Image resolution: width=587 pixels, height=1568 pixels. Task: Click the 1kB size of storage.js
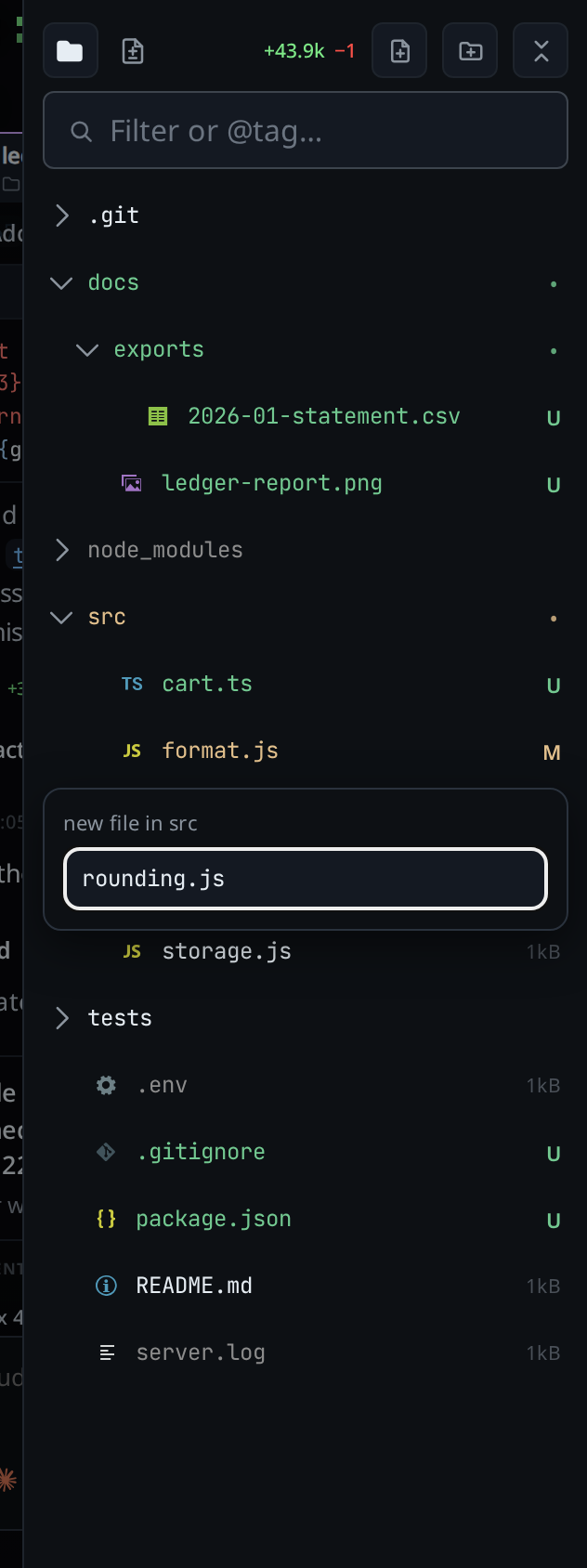tap(543, 952)
